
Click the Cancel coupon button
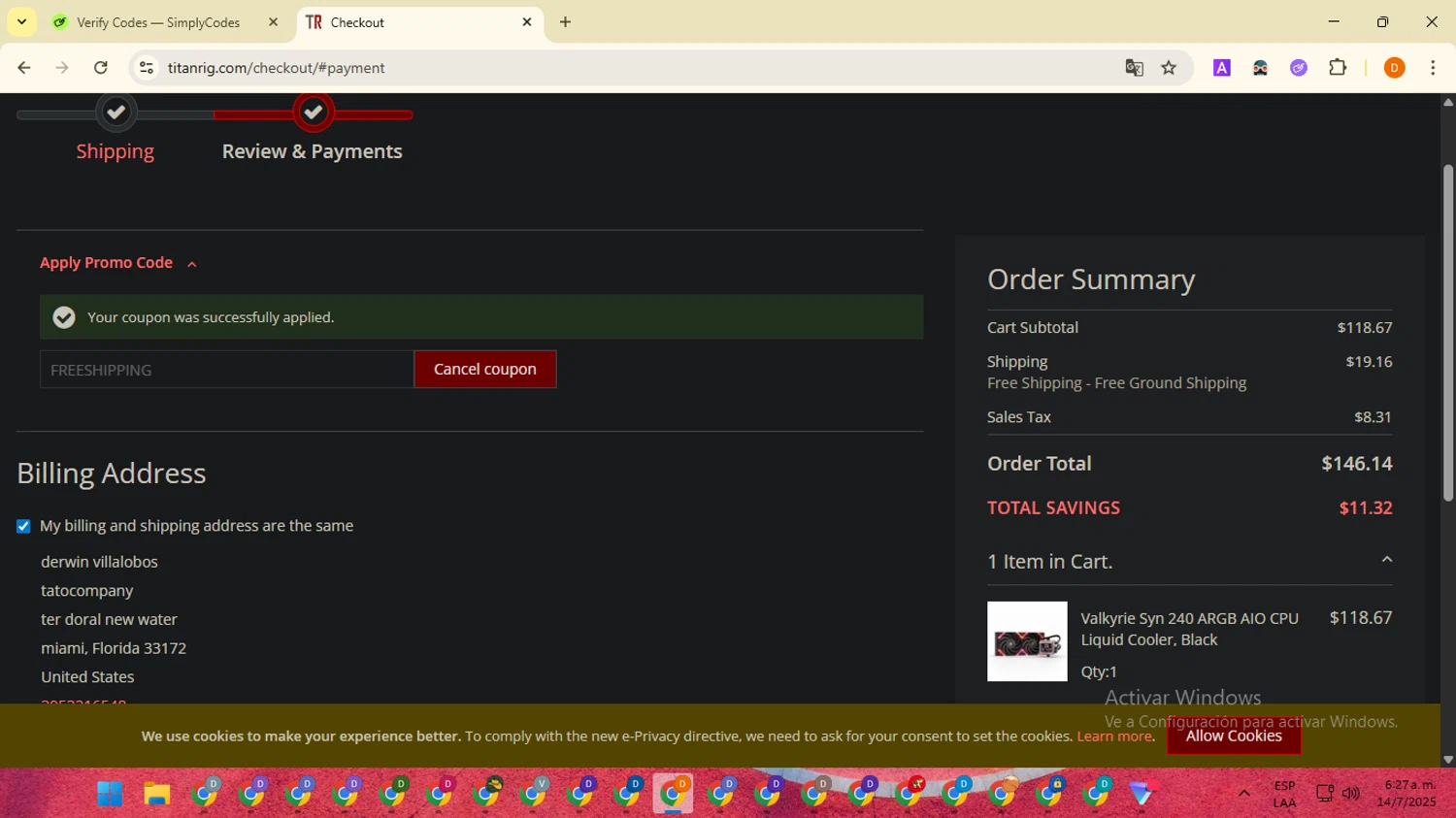click(485, 369)
